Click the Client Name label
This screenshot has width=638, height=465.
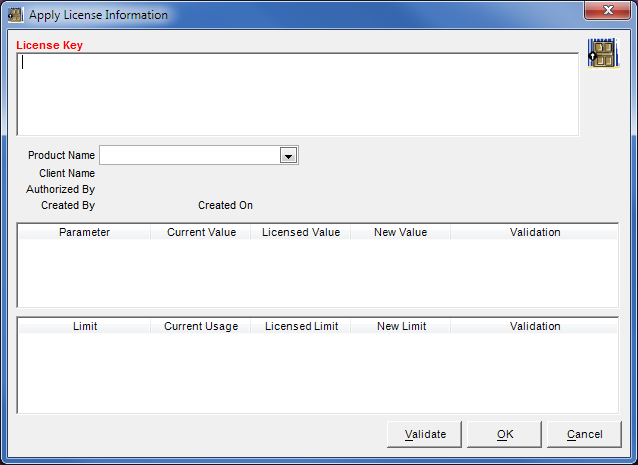pyautogui.click(x=67, y=173)
